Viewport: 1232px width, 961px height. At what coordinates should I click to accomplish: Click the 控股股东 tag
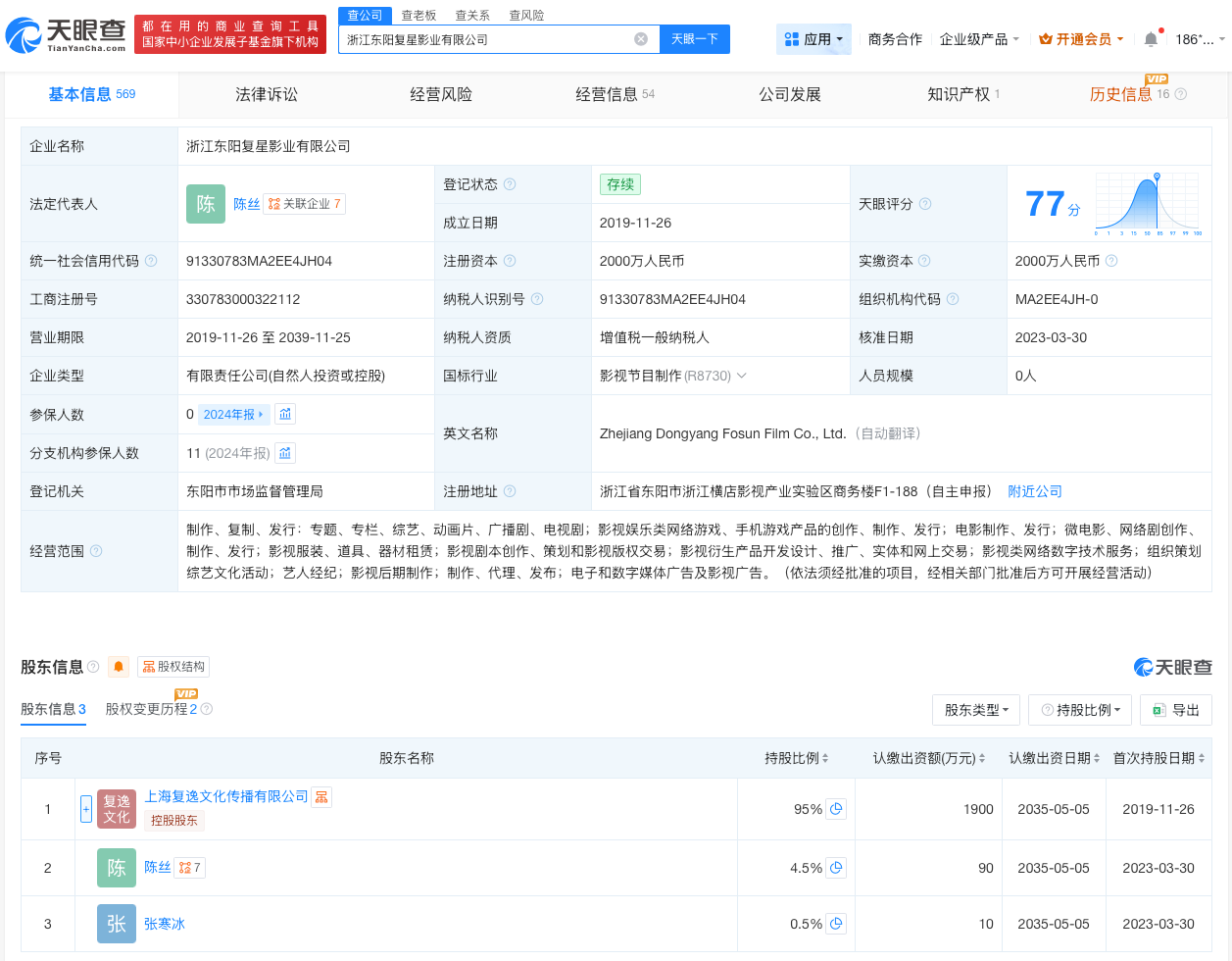(x=174, y=821)
